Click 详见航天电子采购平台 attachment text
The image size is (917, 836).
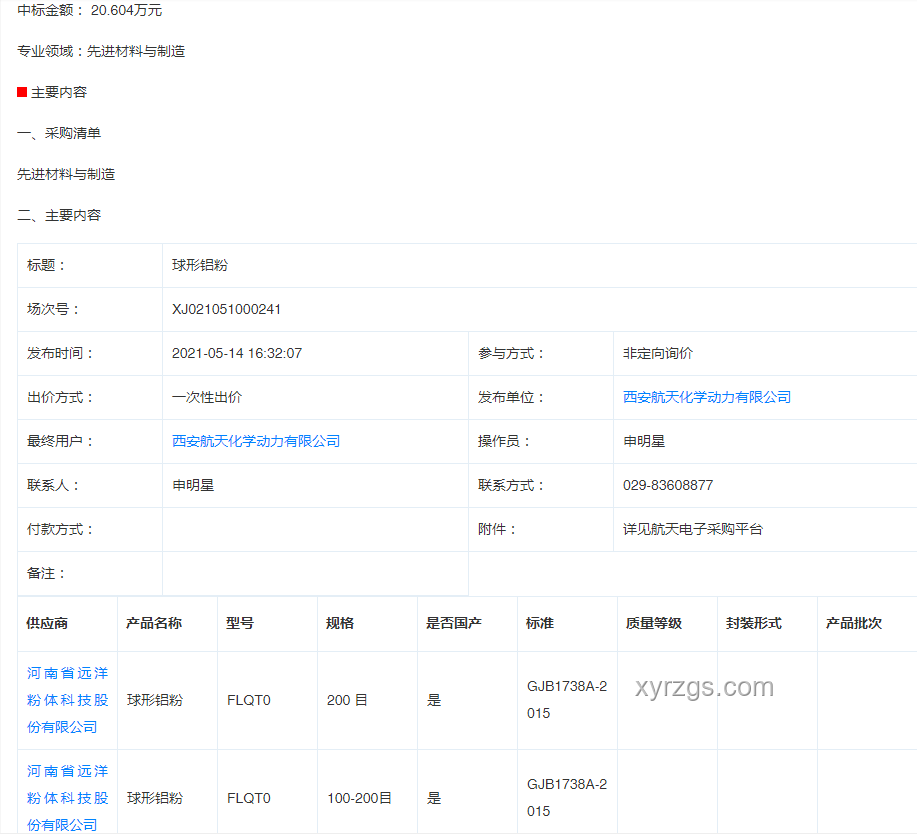(693, 529)
